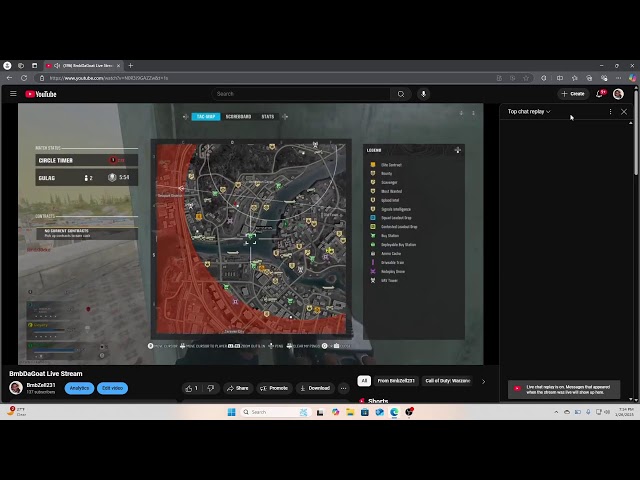The width and height of the screenshot is (640, 480).
Task: Open Edge split screen icon
Action: point(560,78)
